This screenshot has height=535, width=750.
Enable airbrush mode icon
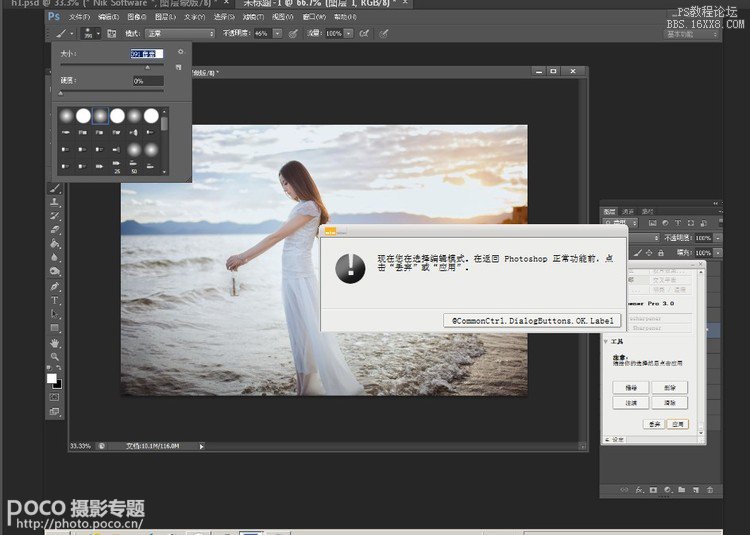[x=364, y=33]
